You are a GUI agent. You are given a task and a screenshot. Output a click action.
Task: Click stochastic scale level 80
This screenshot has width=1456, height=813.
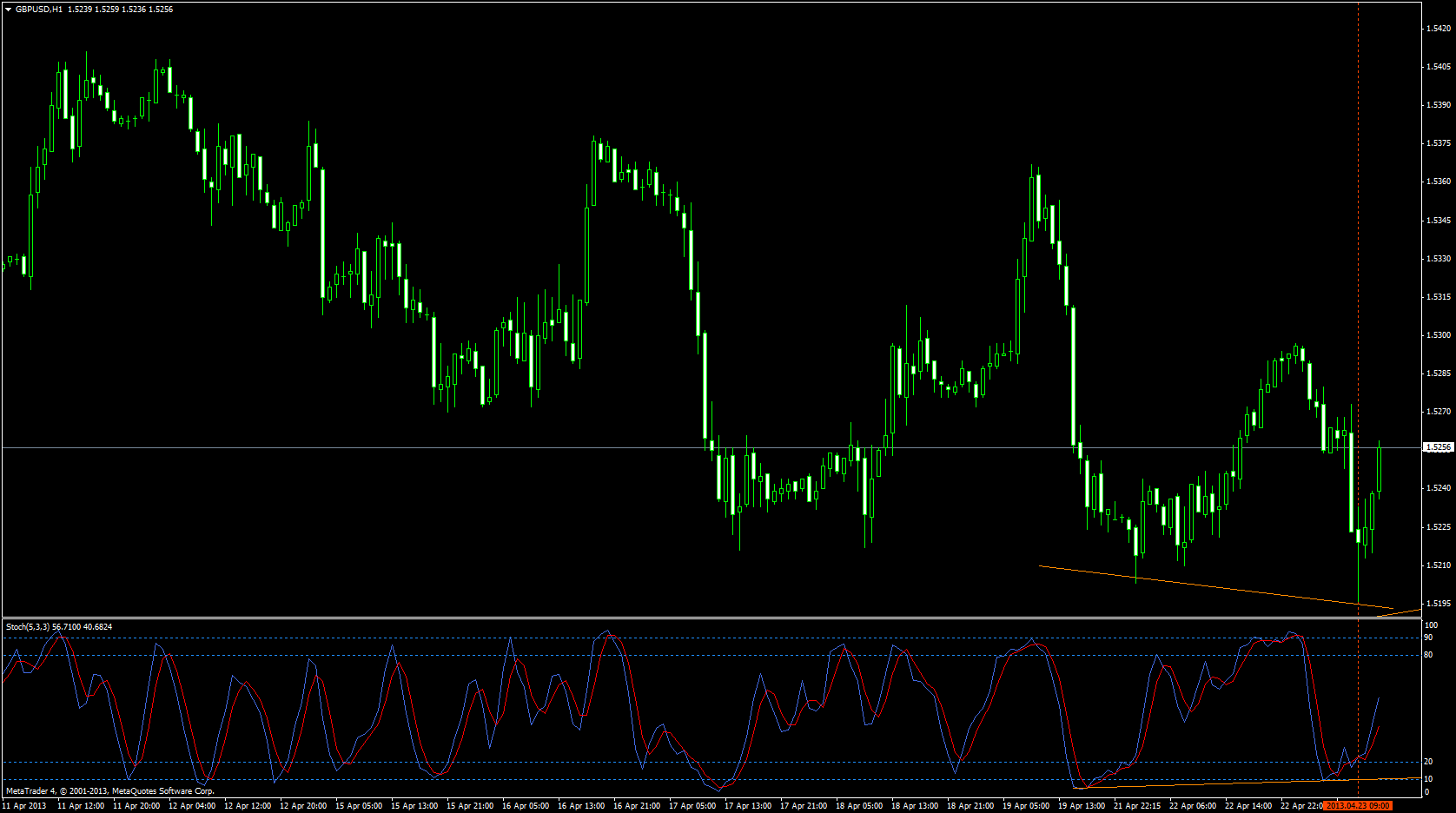coord(1429,655)
